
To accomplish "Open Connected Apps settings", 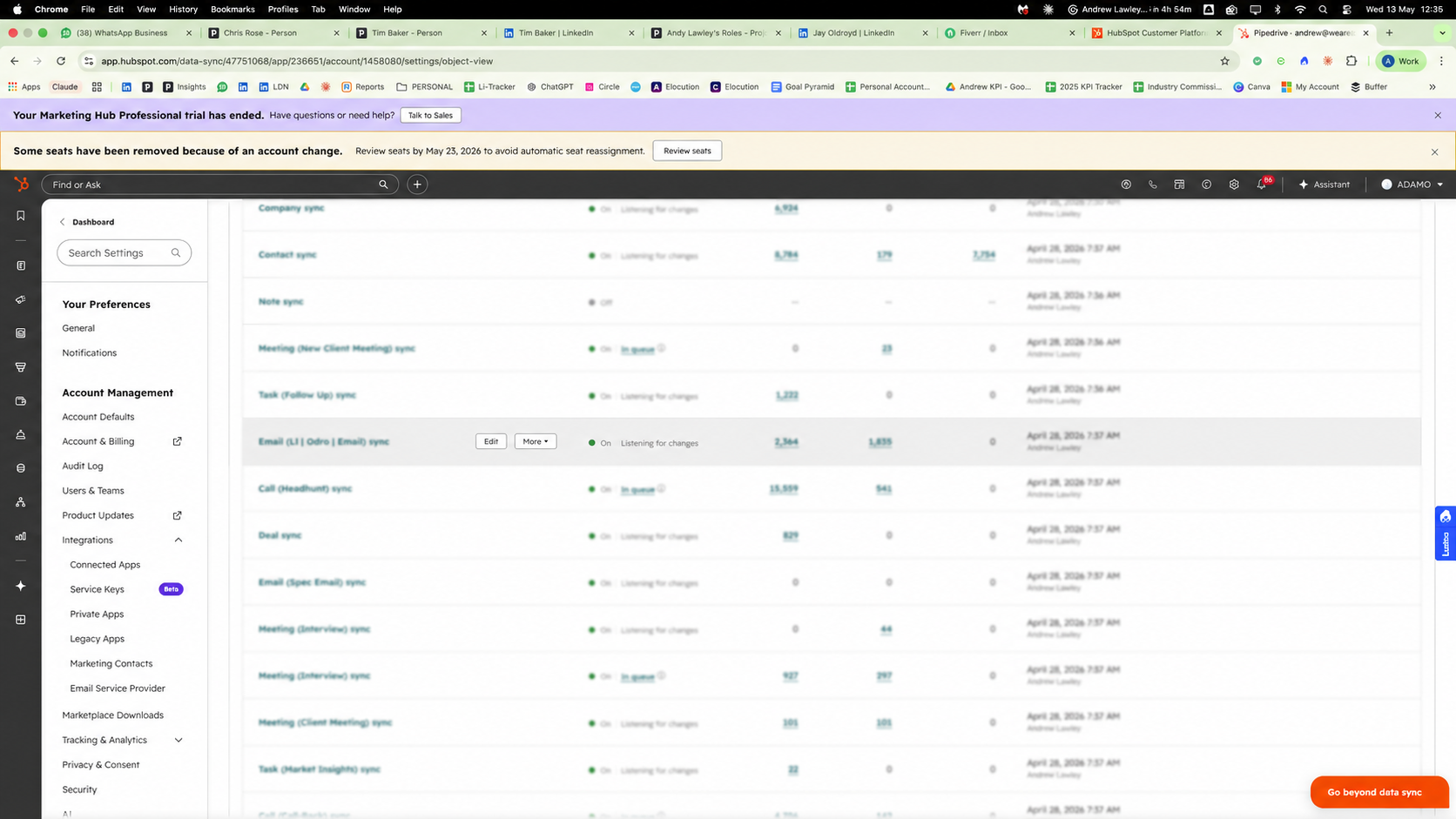I will 105,565.
